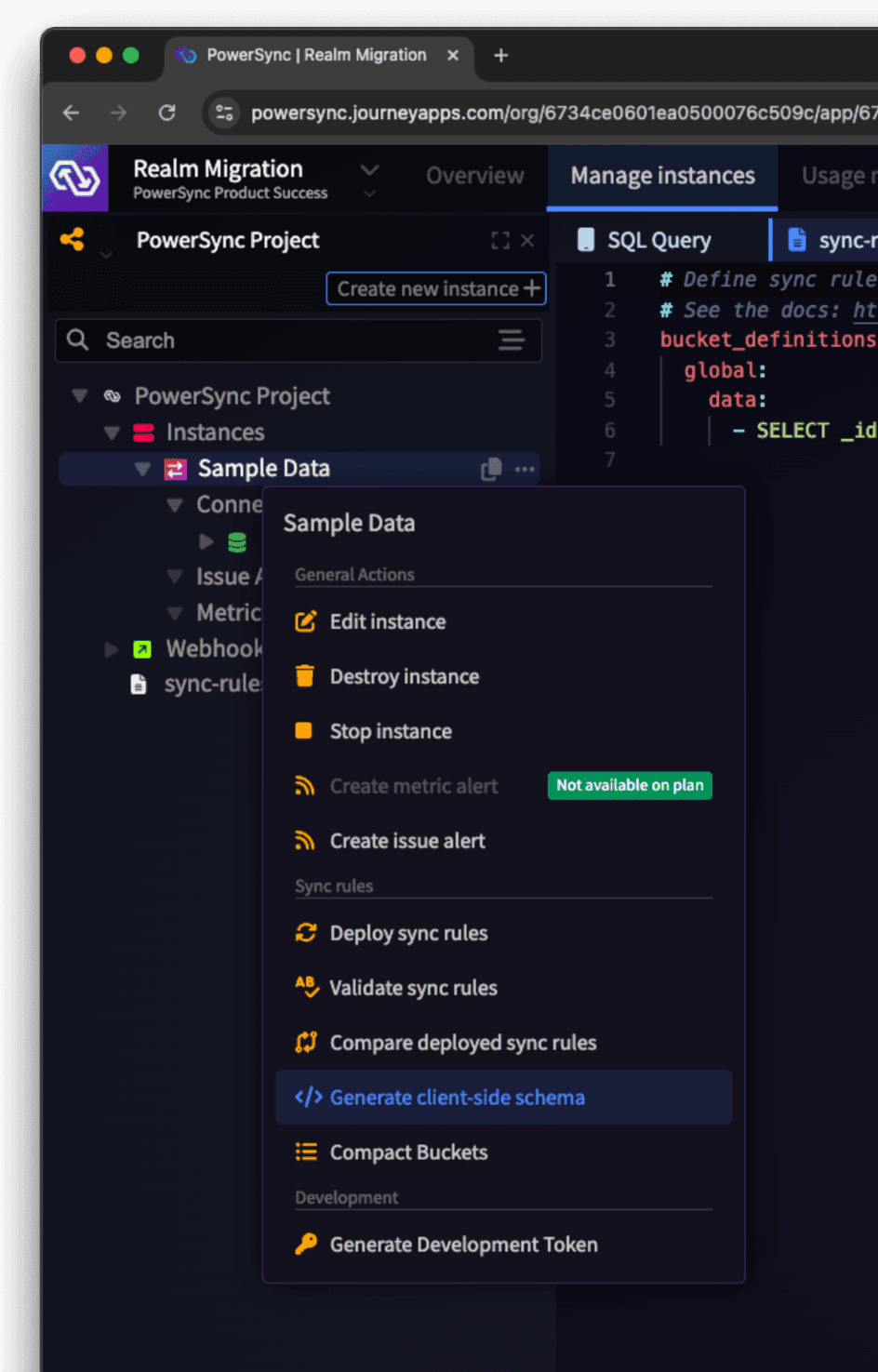878x1372 pixels.
Task: Collapse the Metrics tree node
Action: pyautogui.click(x=174, y=613)
